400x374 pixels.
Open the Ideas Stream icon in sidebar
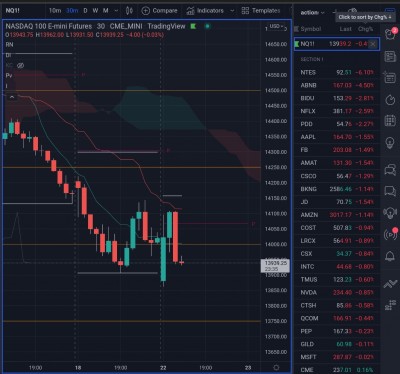tap(390, 212)
